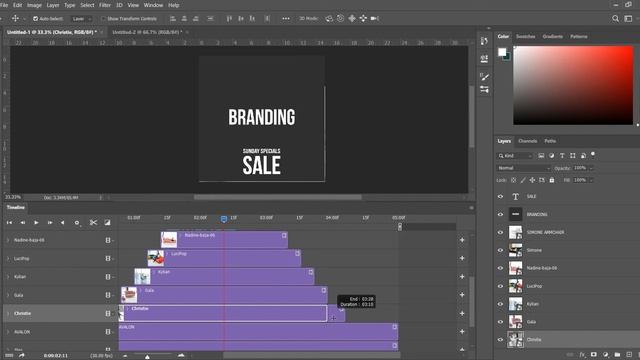Add media to Christie track
This screenshot has width=640, height=360.
click(x=462, y=313)
